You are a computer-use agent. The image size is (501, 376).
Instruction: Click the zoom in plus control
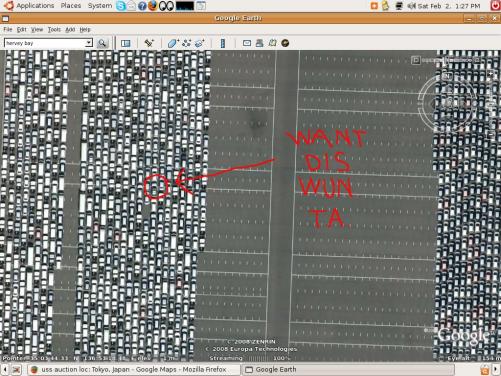pyautogui.click(x=490, y=74)
